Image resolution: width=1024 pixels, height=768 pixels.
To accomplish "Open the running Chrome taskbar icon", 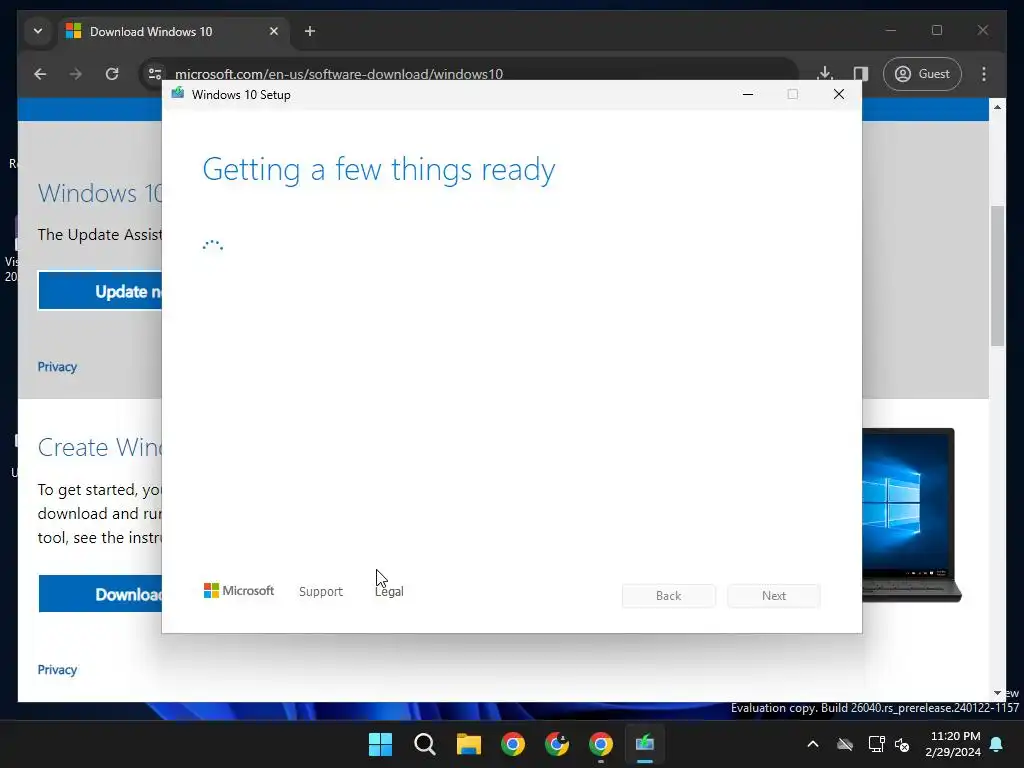I will [x=601, y=744].
